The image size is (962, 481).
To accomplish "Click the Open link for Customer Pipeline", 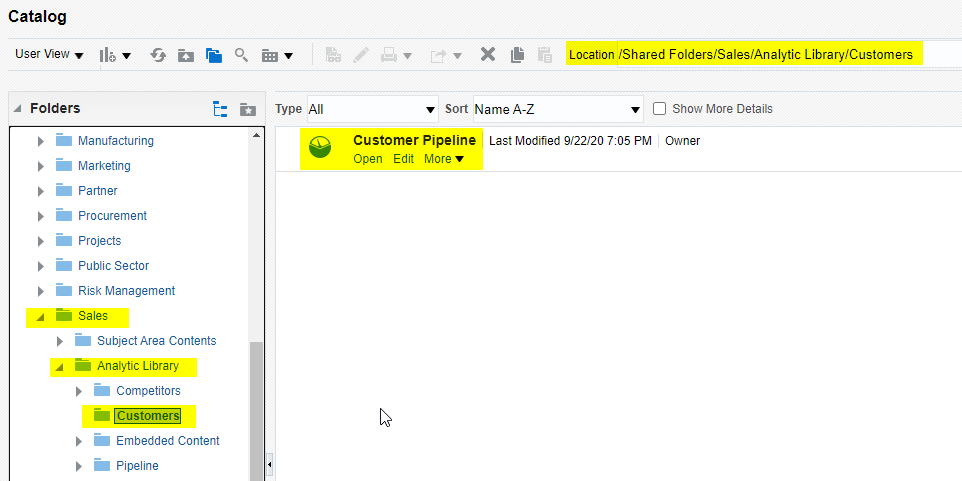I will pyautogui.click(x=367, y=159).
